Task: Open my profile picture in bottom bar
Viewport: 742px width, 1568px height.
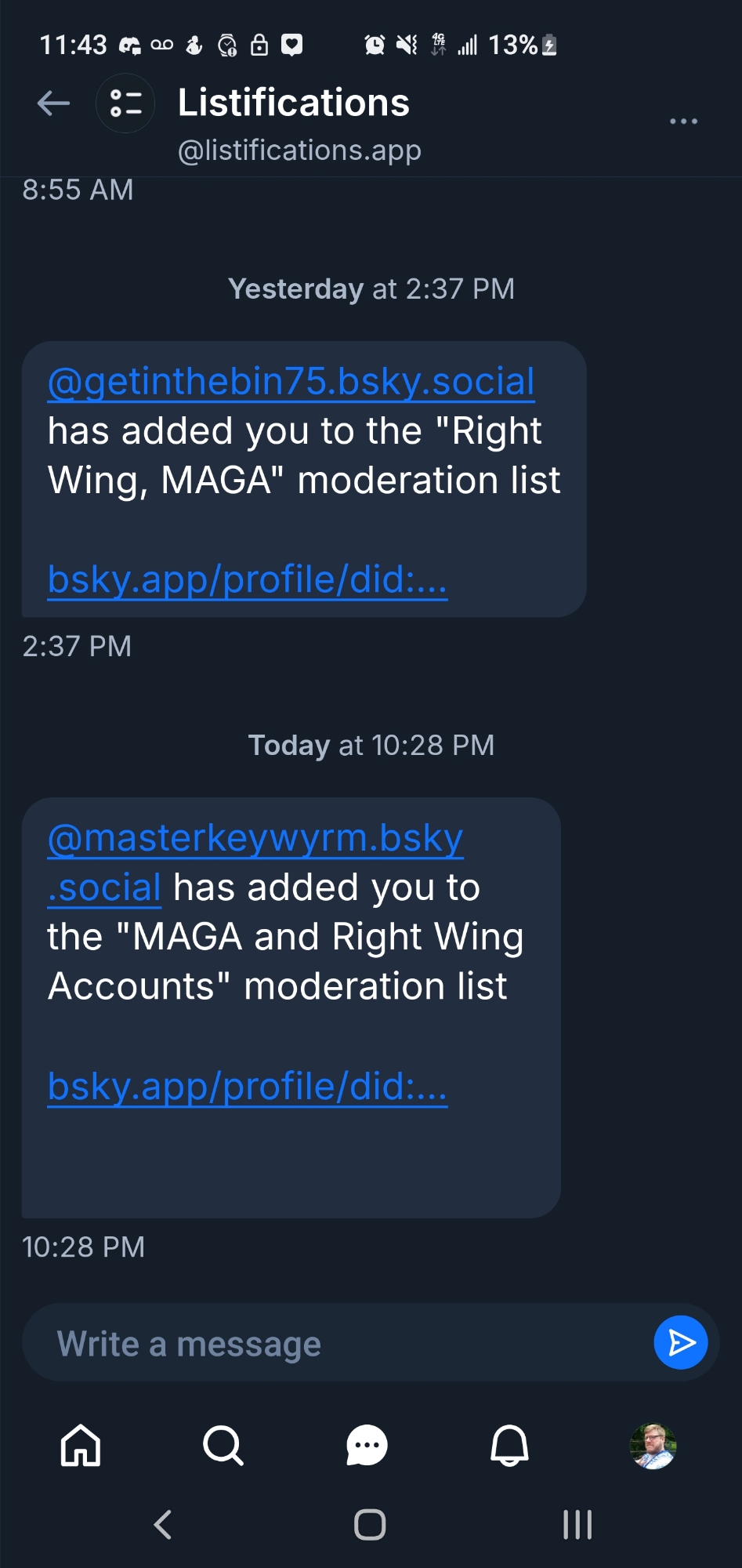Action: coord(653,1445)
